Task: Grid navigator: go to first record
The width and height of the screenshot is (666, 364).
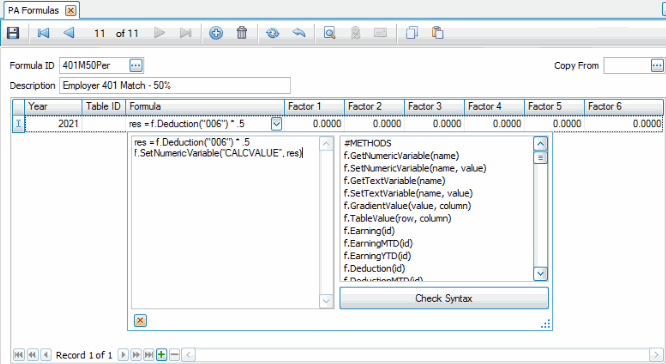Action: pos(19,354)
